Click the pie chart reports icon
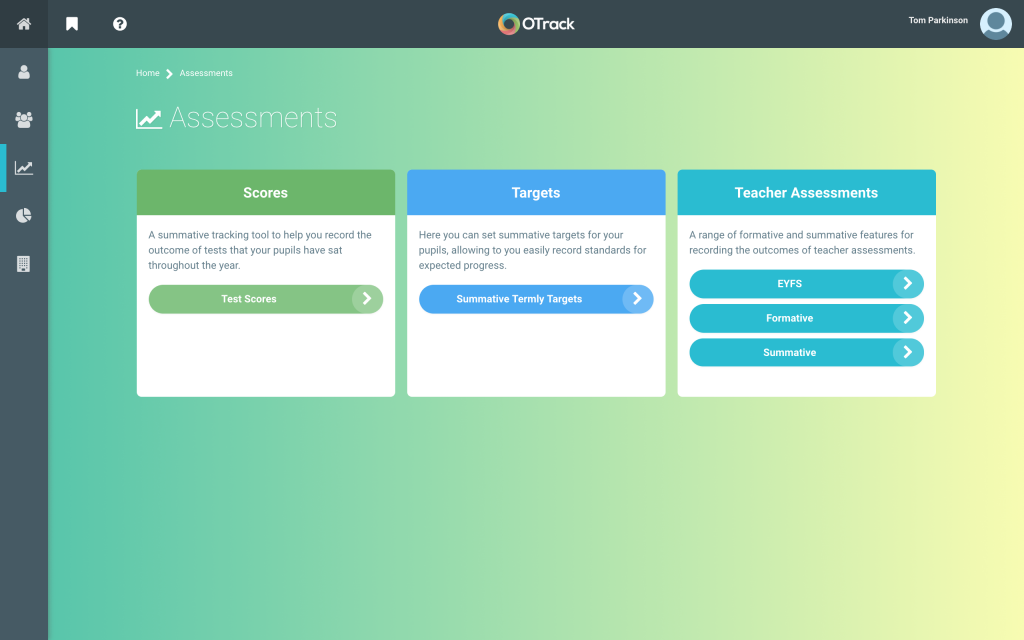Screen dimensions: 1024x640 point(22,216)
